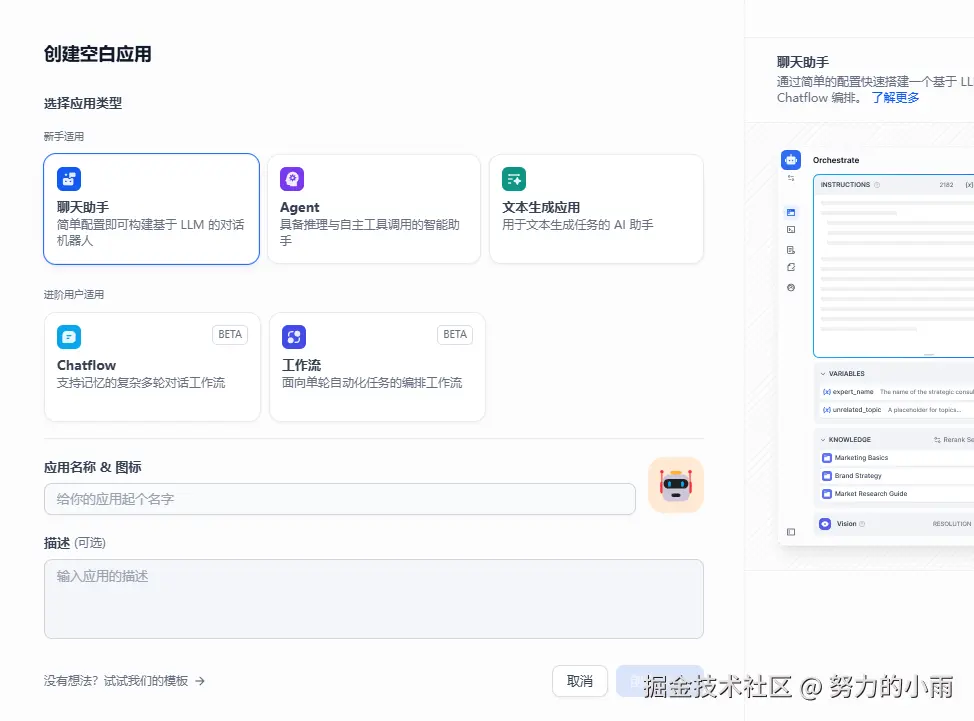Click the arrow beside the template link
Image resolution: width=974 pixels, height=721 pixels.
[x=200, y=681]
